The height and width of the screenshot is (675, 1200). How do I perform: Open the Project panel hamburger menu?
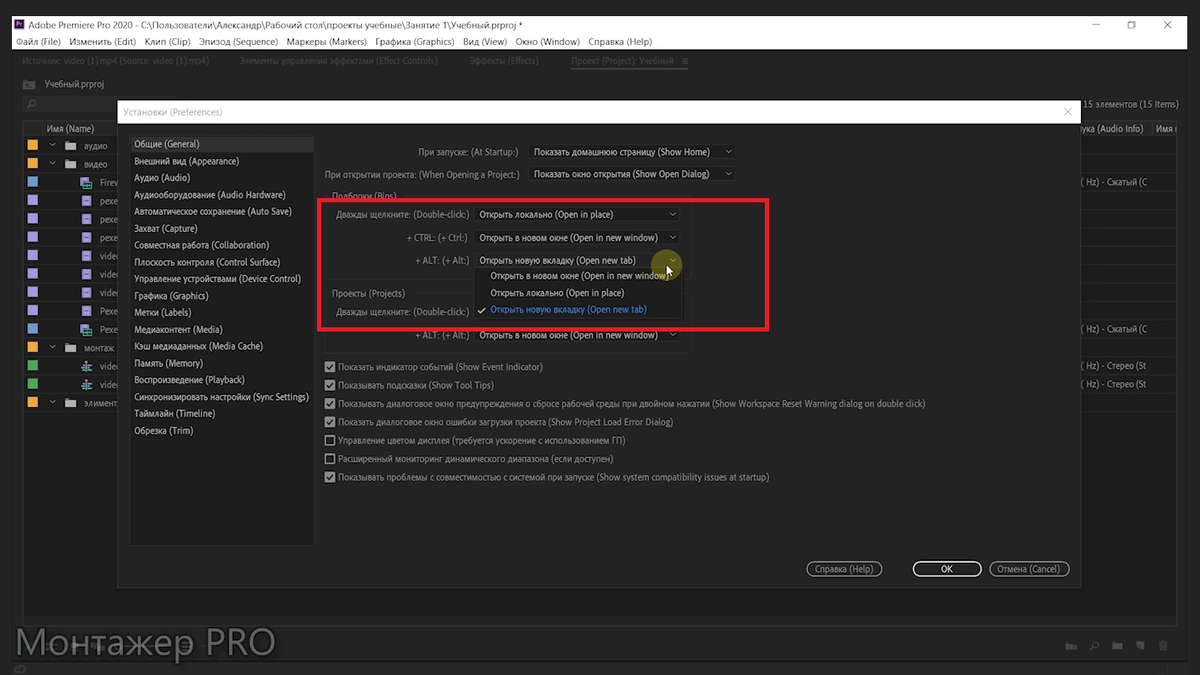click(685, 61)
